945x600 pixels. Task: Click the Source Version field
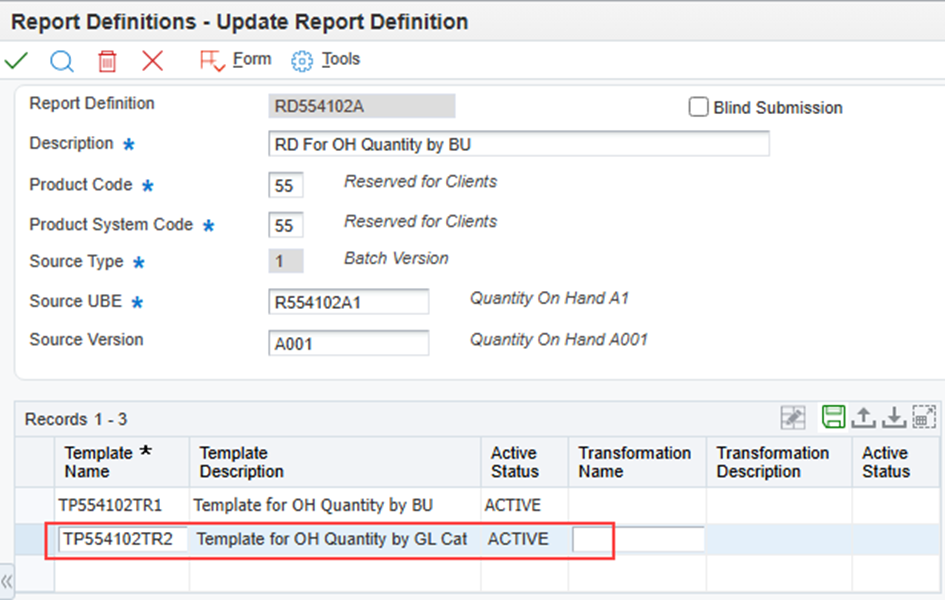[x=349, y=343]
